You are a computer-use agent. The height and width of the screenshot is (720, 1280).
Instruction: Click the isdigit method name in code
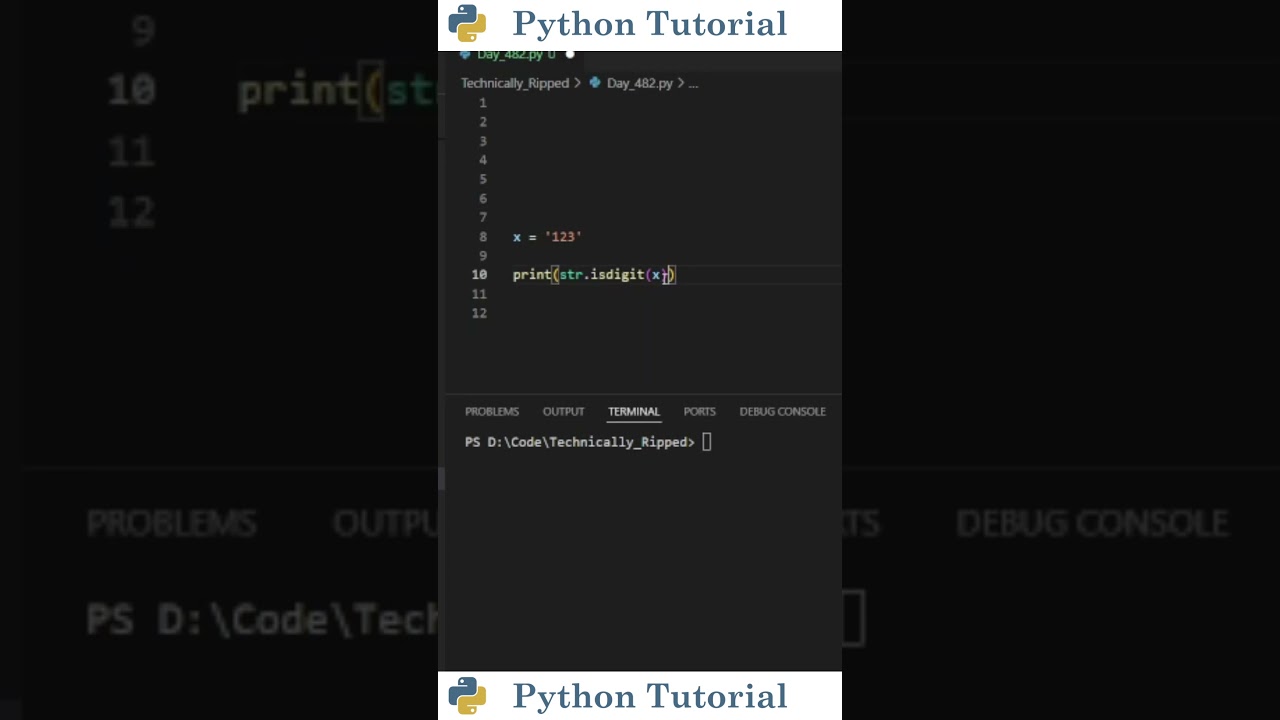(617, 275)
